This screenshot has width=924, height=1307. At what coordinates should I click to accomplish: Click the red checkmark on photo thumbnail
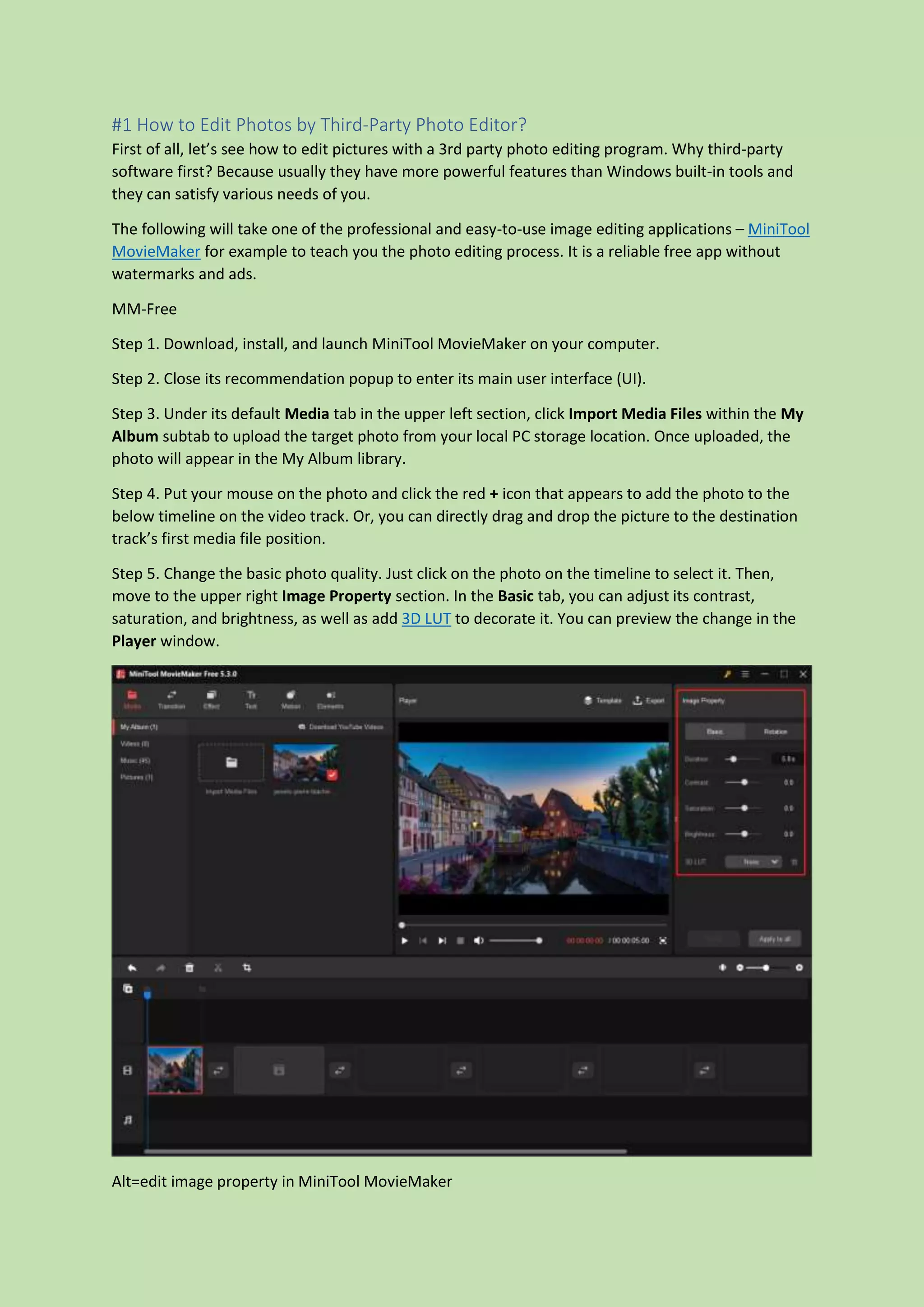click(x=332, y=775)
